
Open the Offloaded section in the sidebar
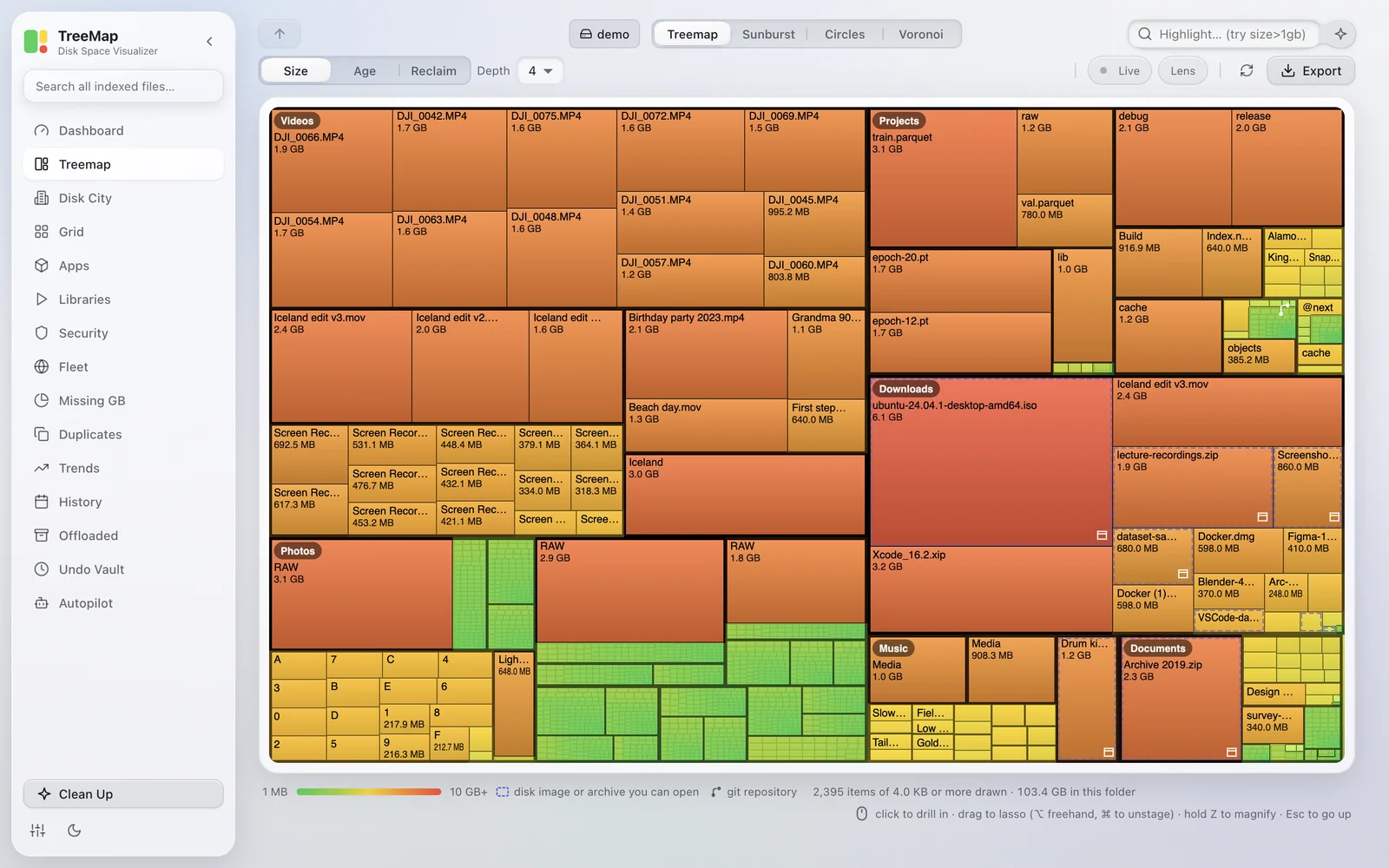123,536
